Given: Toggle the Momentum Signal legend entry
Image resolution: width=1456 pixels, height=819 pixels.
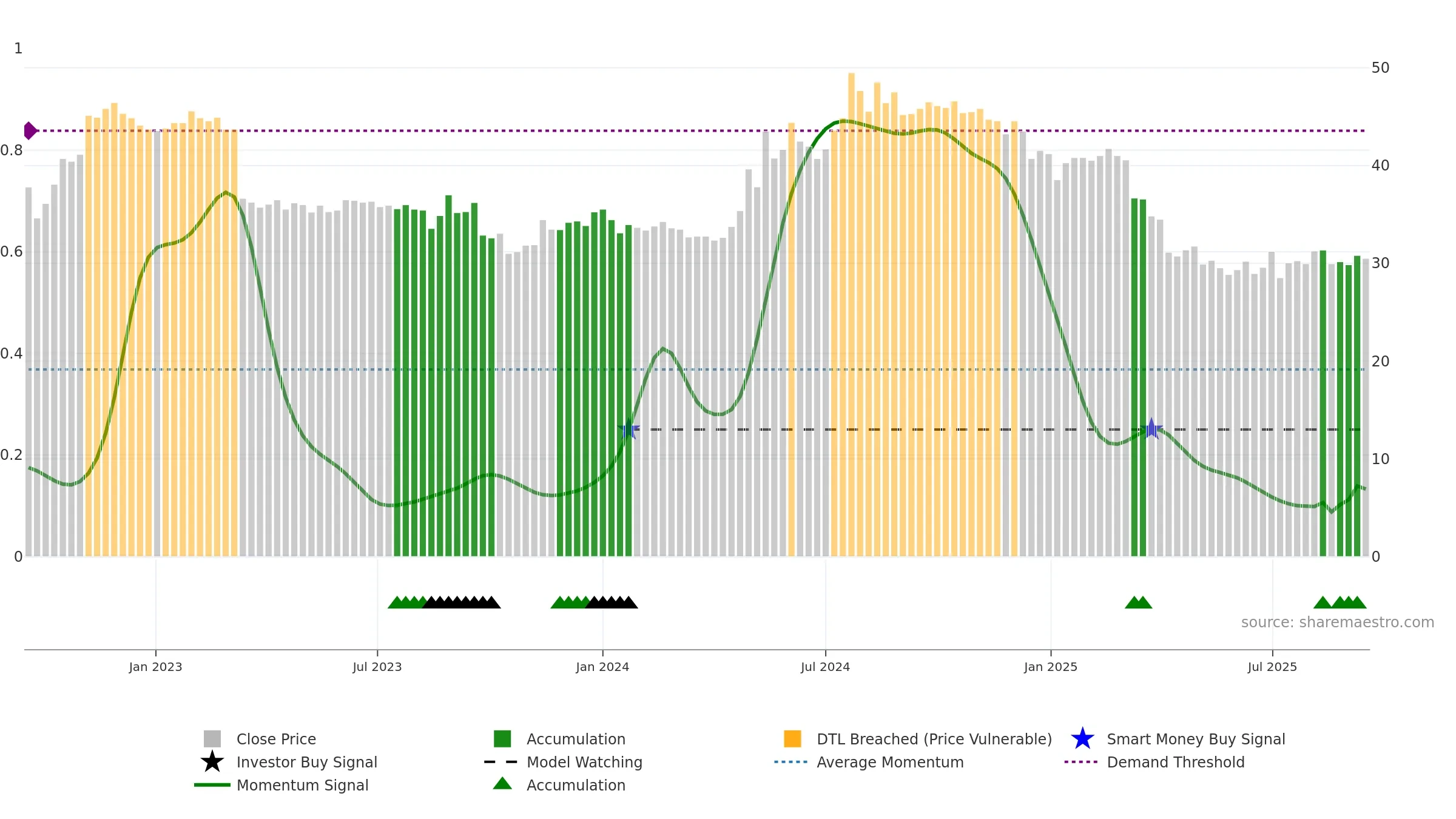Looking at the screenshot, I should click(x=281, y=785).
